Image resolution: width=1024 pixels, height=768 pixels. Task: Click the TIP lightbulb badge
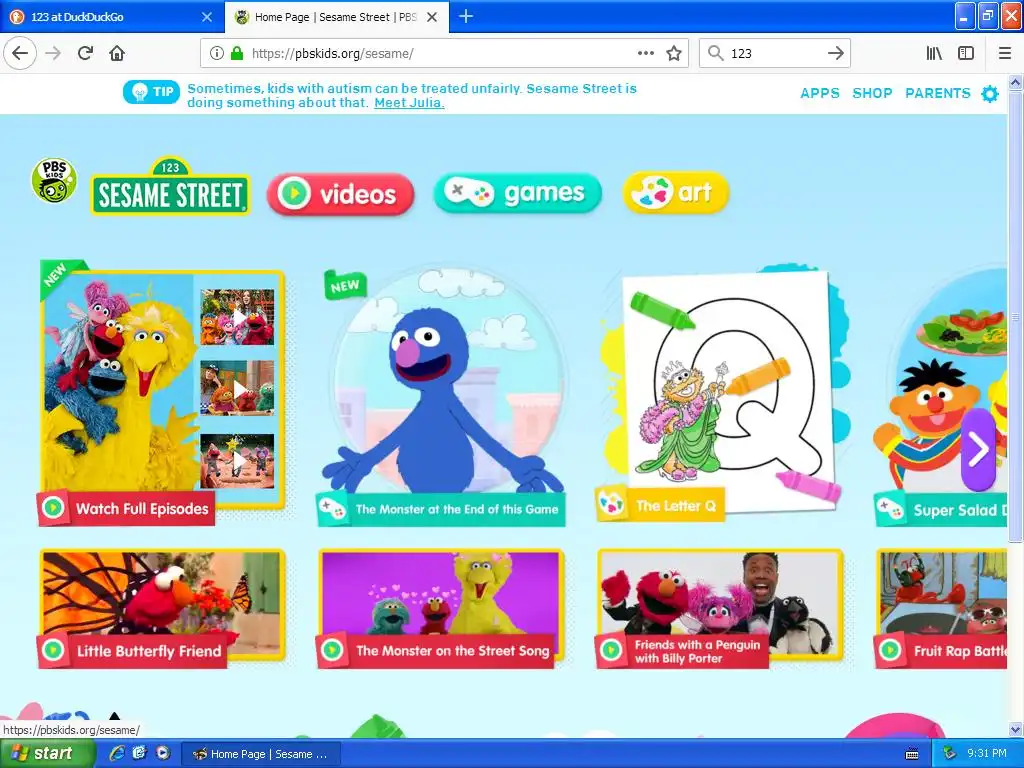pos(152,92)
